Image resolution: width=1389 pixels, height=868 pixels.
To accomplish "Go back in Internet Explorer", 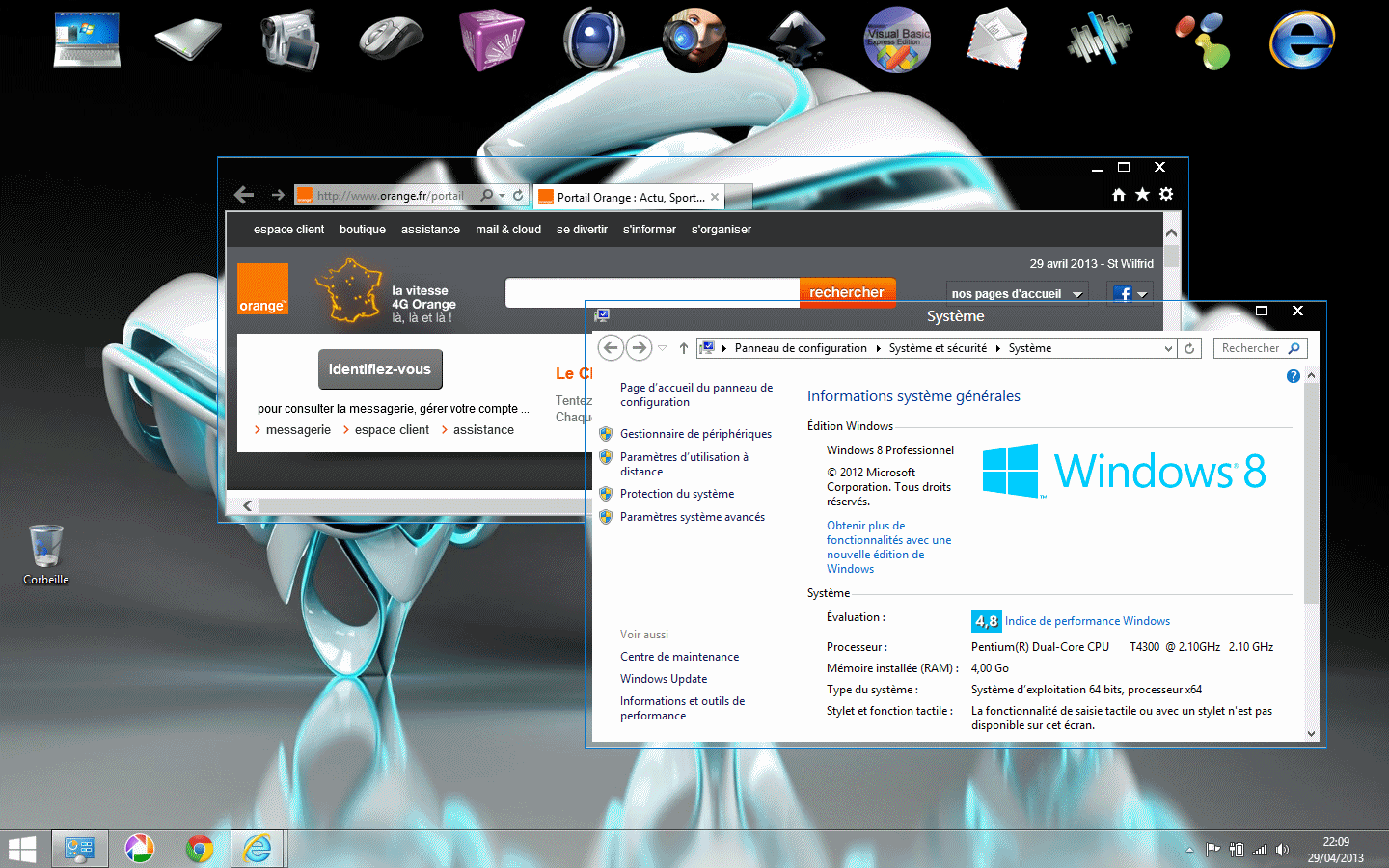I will (x=244, y=195).
